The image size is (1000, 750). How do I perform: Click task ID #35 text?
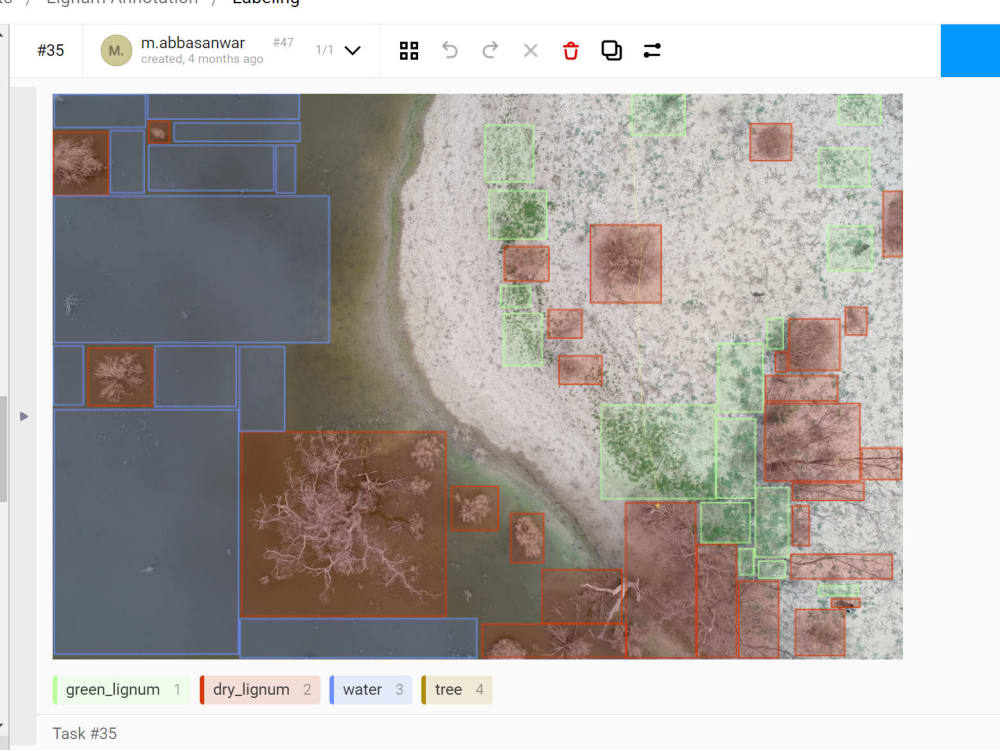[50, 50]
